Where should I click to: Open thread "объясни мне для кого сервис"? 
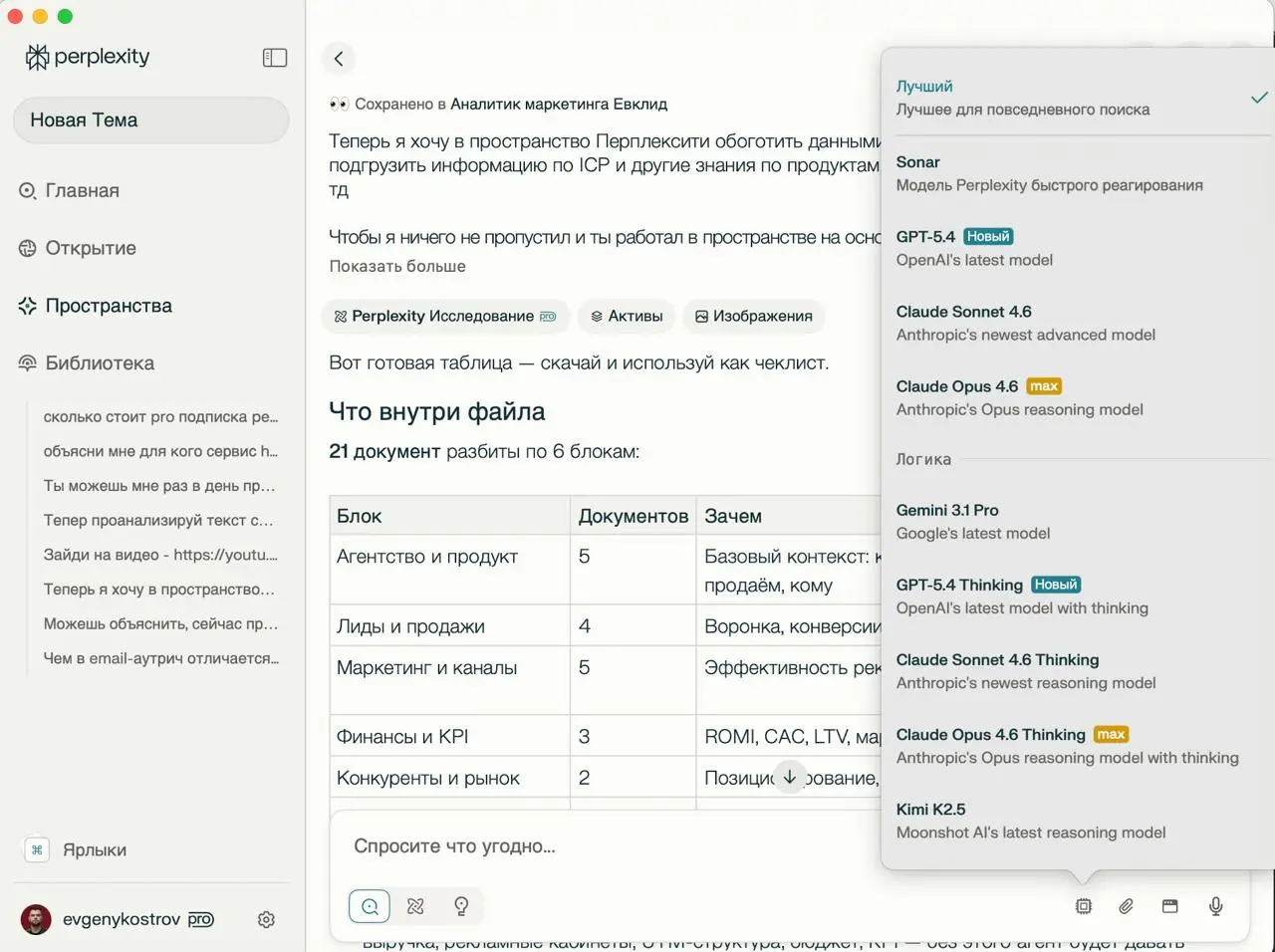[x=161, y=451]
